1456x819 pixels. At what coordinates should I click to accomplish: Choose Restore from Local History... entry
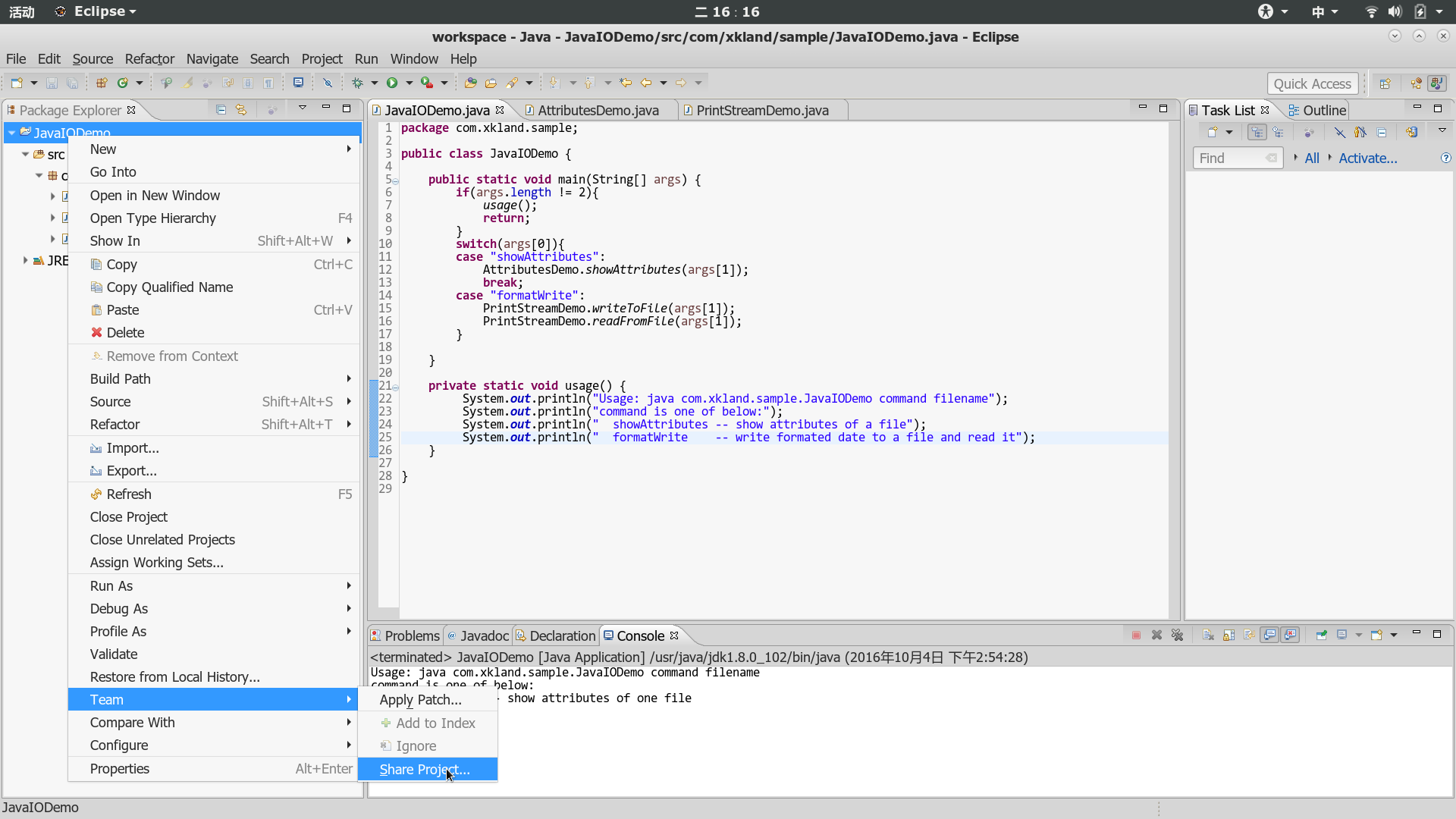click(x=214, y=677)
